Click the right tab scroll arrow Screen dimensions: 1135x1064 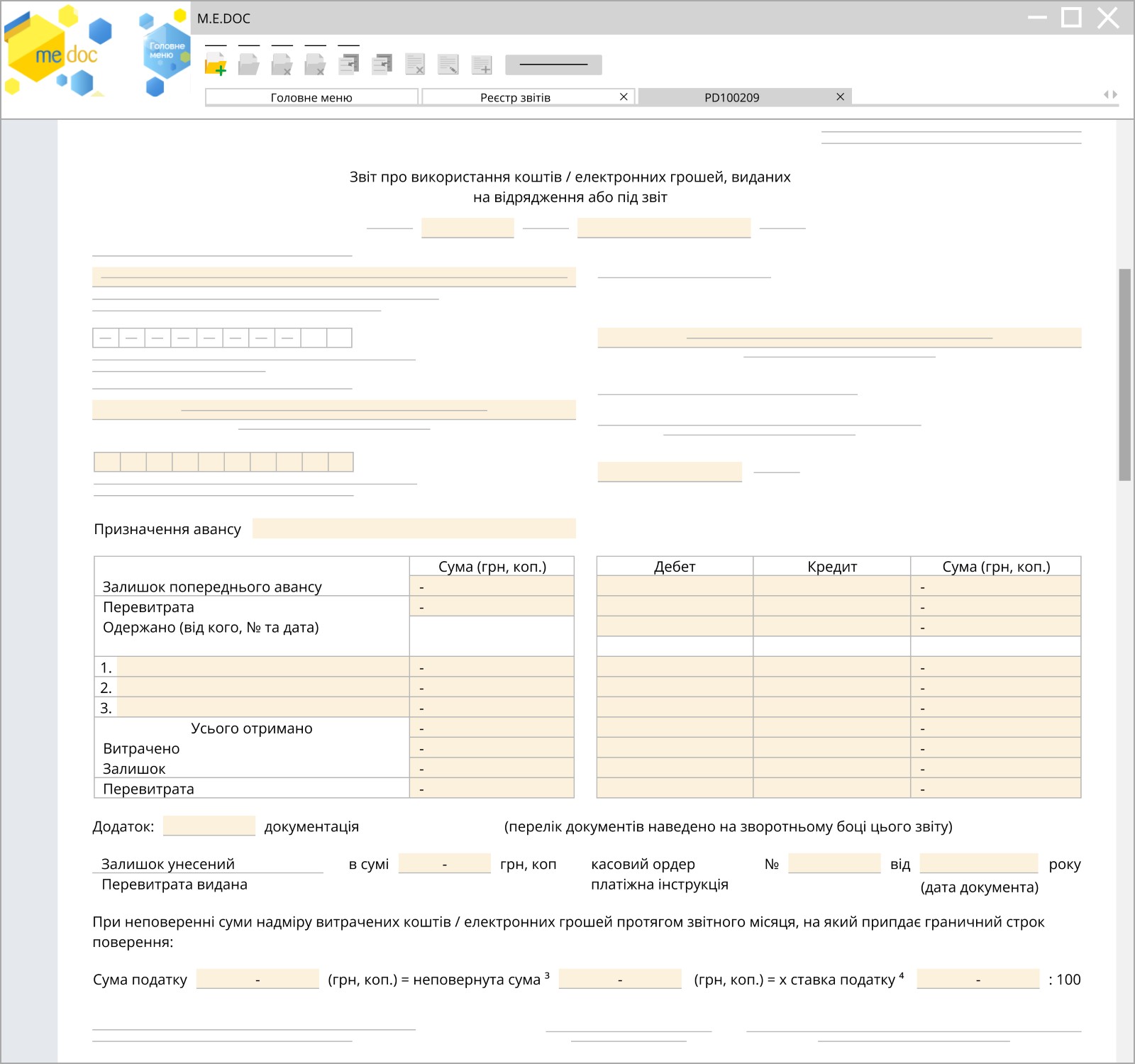pyautogui.click(x=1115, y=94)
